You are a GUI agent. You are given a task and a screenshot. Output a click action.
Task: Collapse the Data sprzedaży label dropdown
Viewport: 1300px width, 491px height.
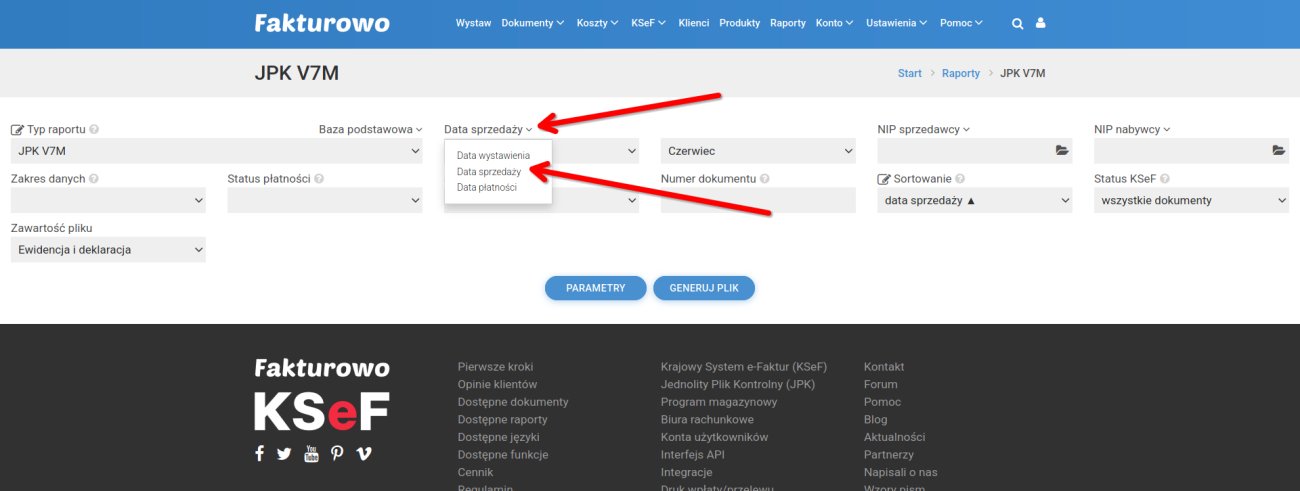tap(488, 129)
